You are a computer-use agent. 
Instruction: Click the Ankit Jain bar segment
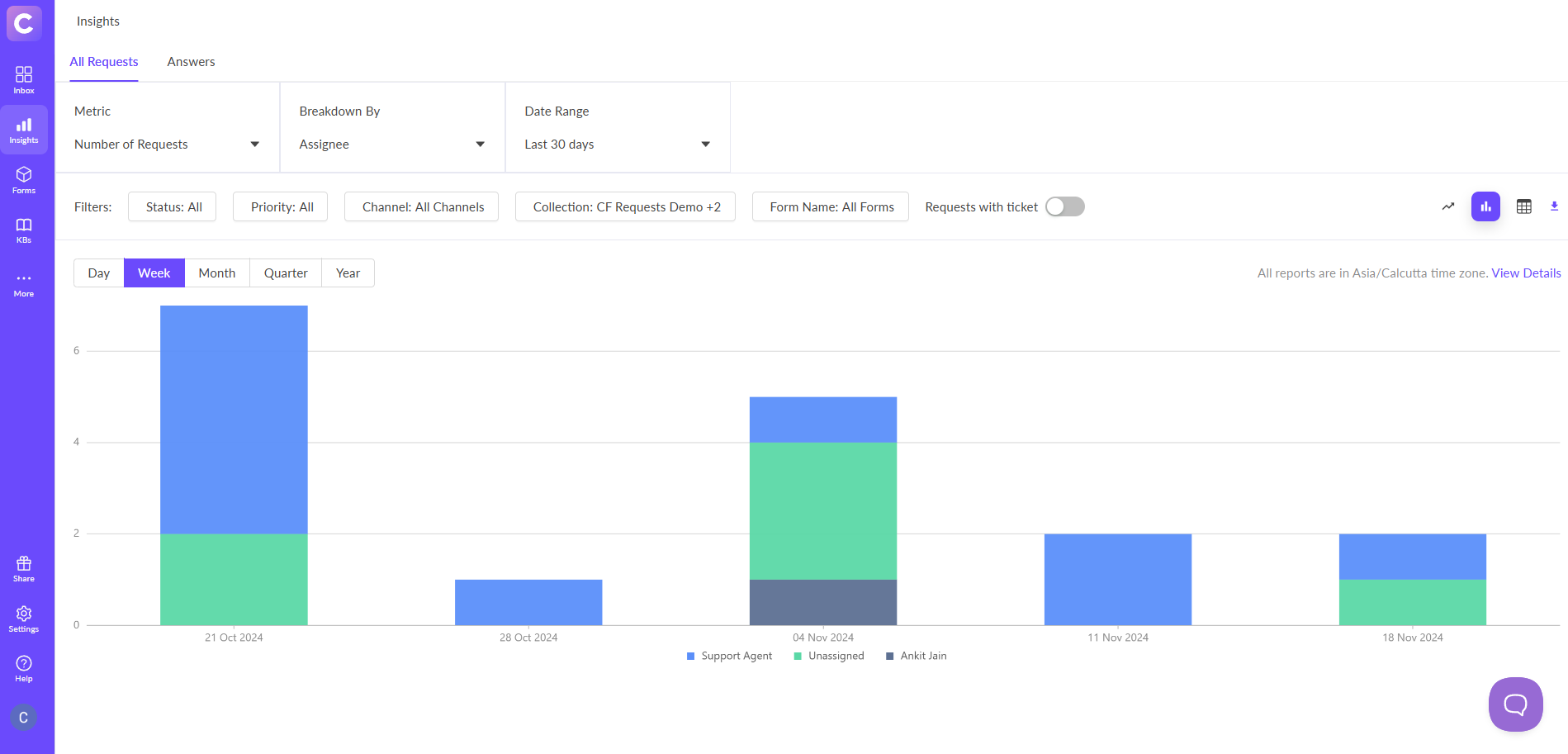(822, 602)
